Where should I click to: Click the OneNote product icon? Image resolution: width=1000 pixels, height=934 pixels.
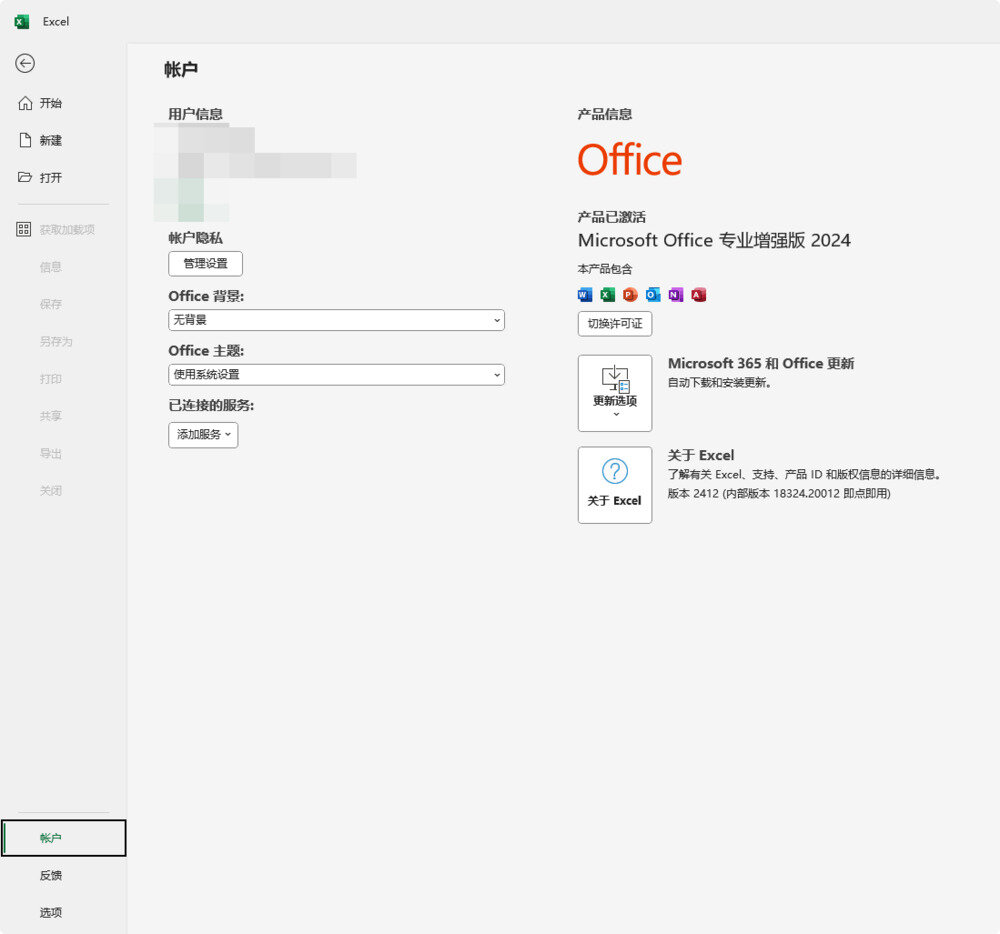675,294
